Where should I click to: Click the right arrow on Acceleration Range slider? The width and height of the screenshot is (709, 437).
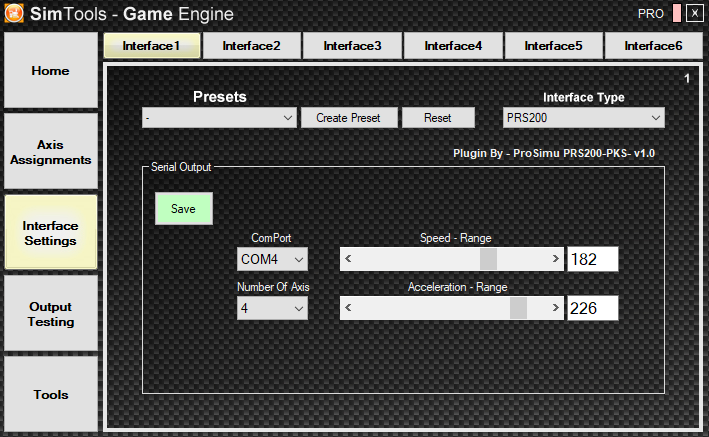555,308
